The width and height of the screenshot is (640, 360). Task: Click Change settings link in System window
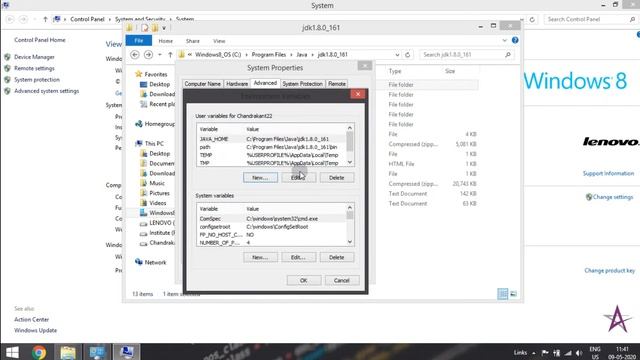coord(613,197)
